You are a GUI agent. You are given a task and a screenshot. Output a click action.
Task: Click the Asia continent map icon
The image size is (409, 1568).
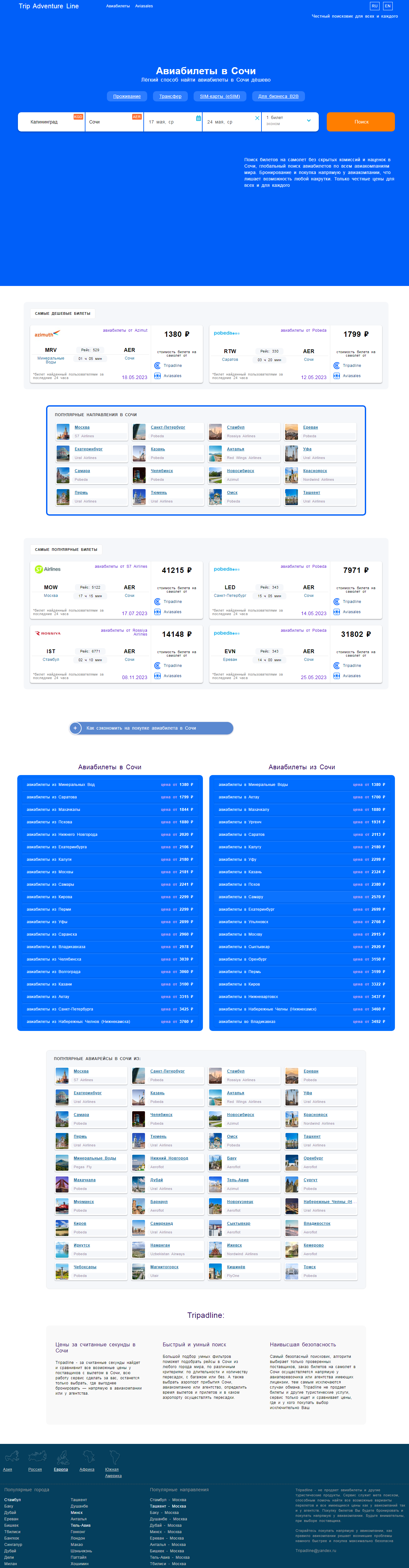pos(12,1457)
